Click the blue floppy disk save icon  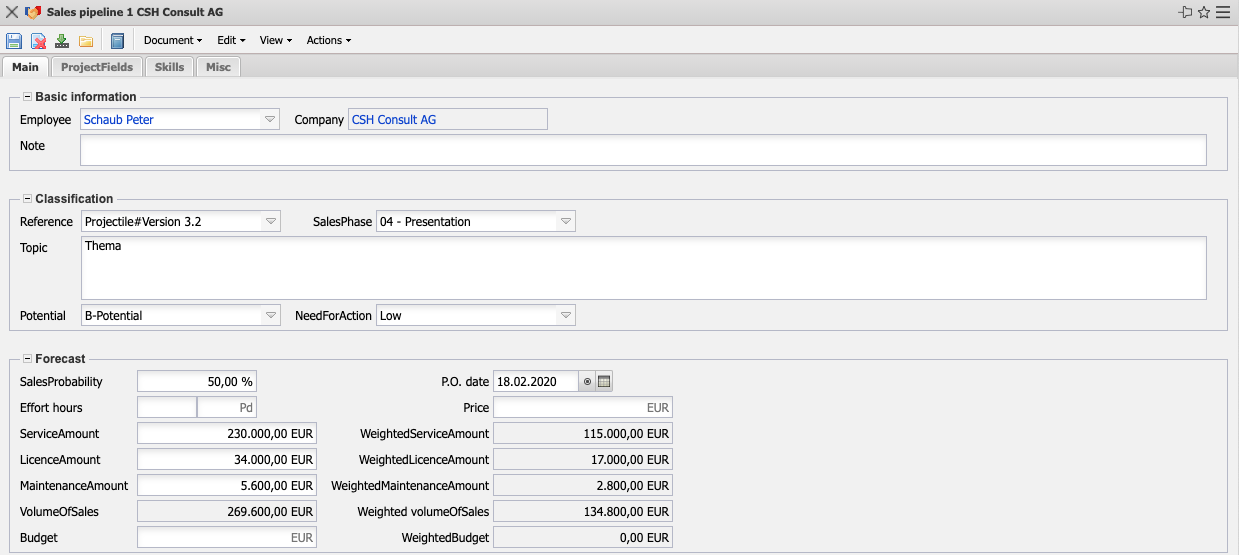click(14, 41)
